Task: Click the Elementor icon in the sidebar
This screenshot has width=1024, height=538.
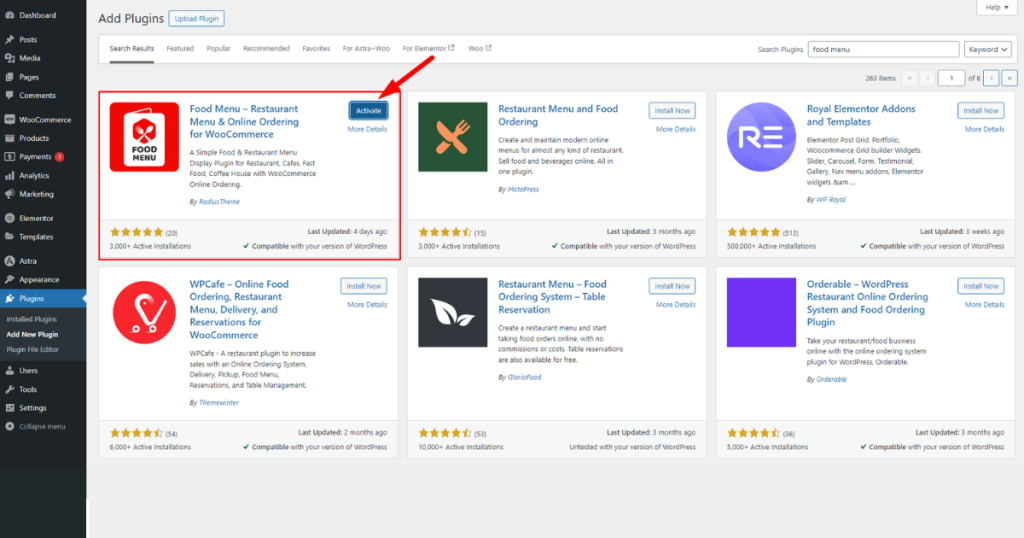Action: (9, 218)
